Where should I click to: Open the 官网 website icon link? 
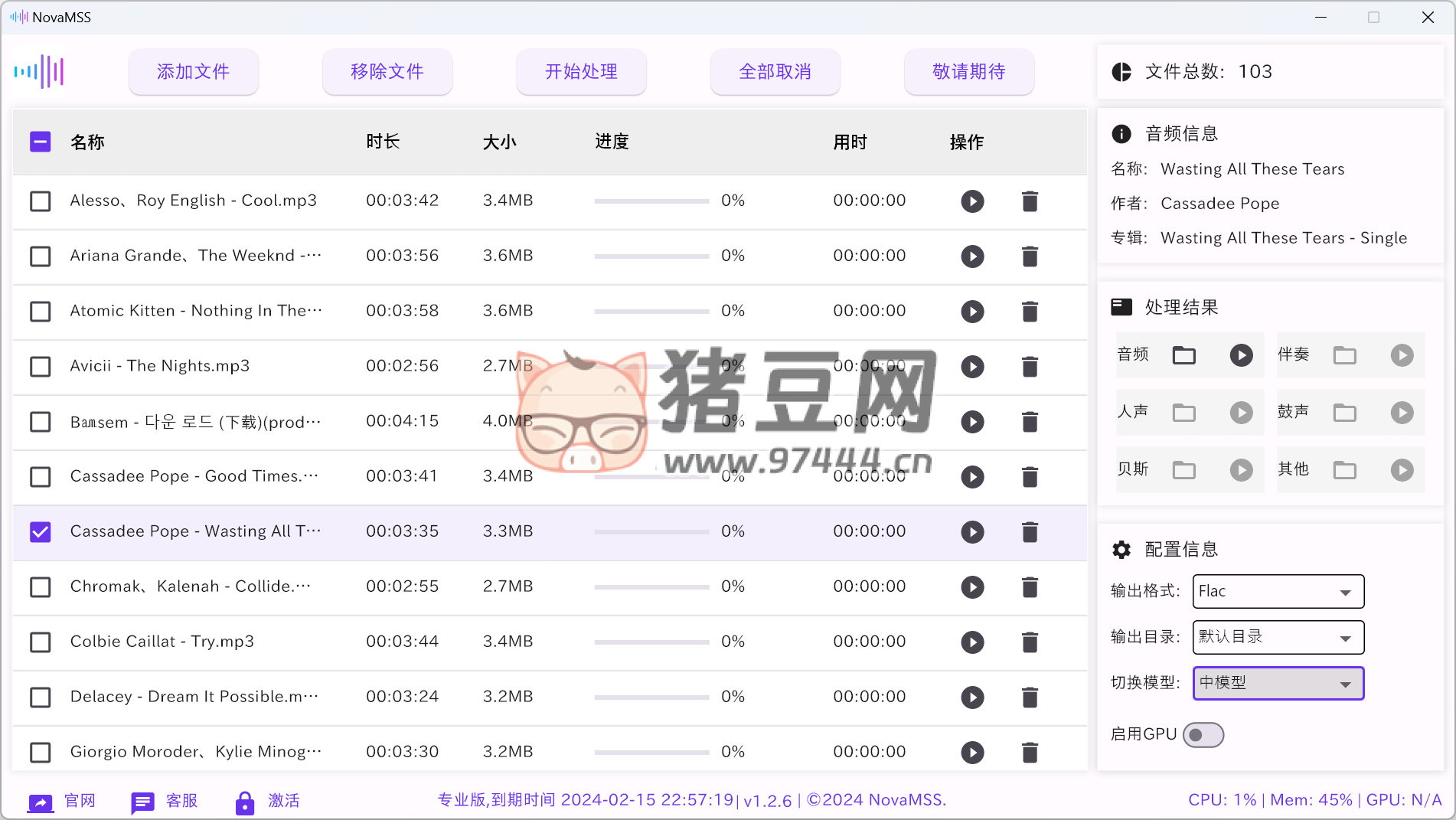[x=41, y=802]
